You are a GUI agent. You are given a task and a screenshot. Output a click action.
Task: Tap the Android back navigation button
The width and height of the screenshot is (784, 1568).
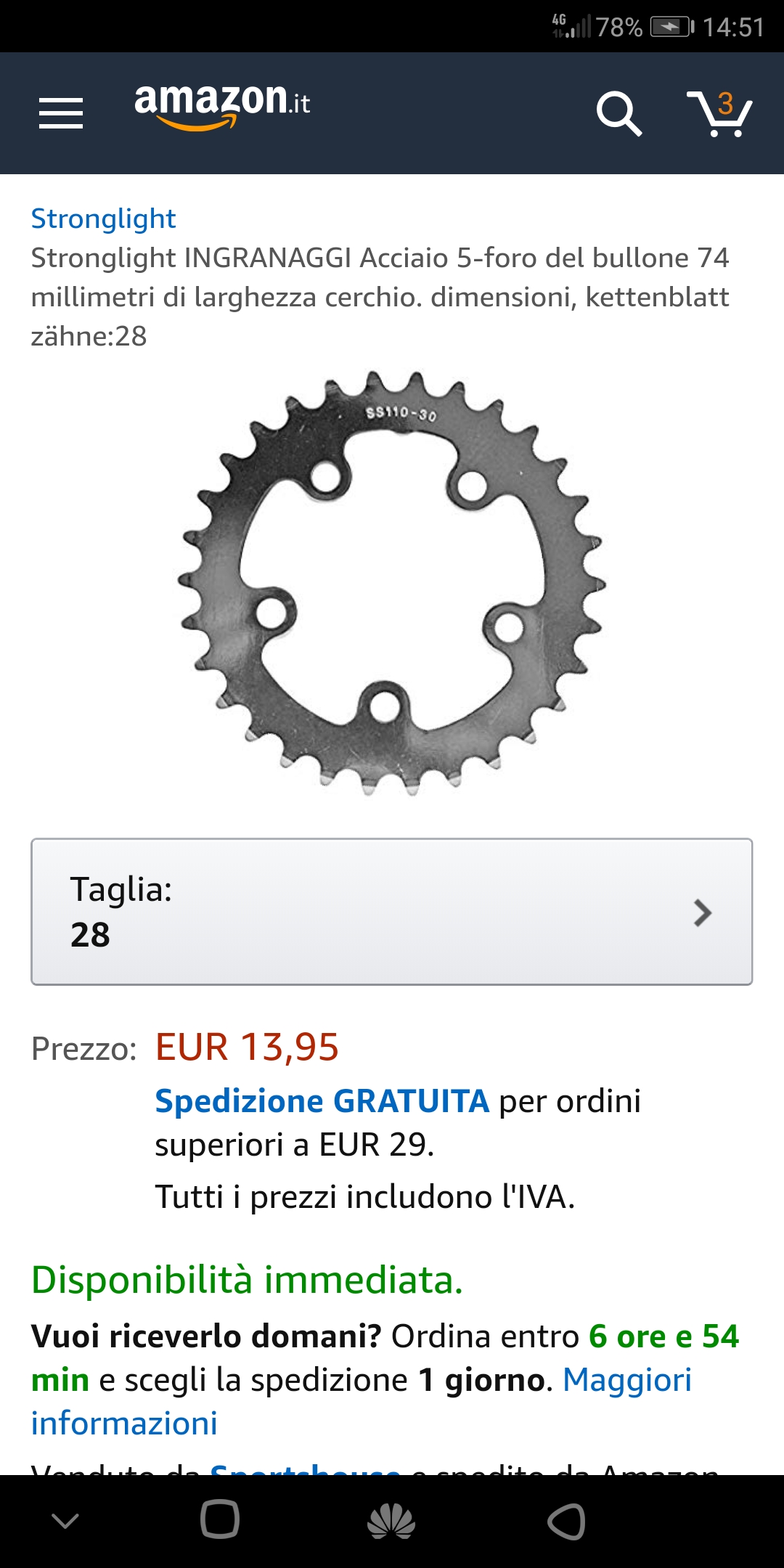(x=566, y=1521)
